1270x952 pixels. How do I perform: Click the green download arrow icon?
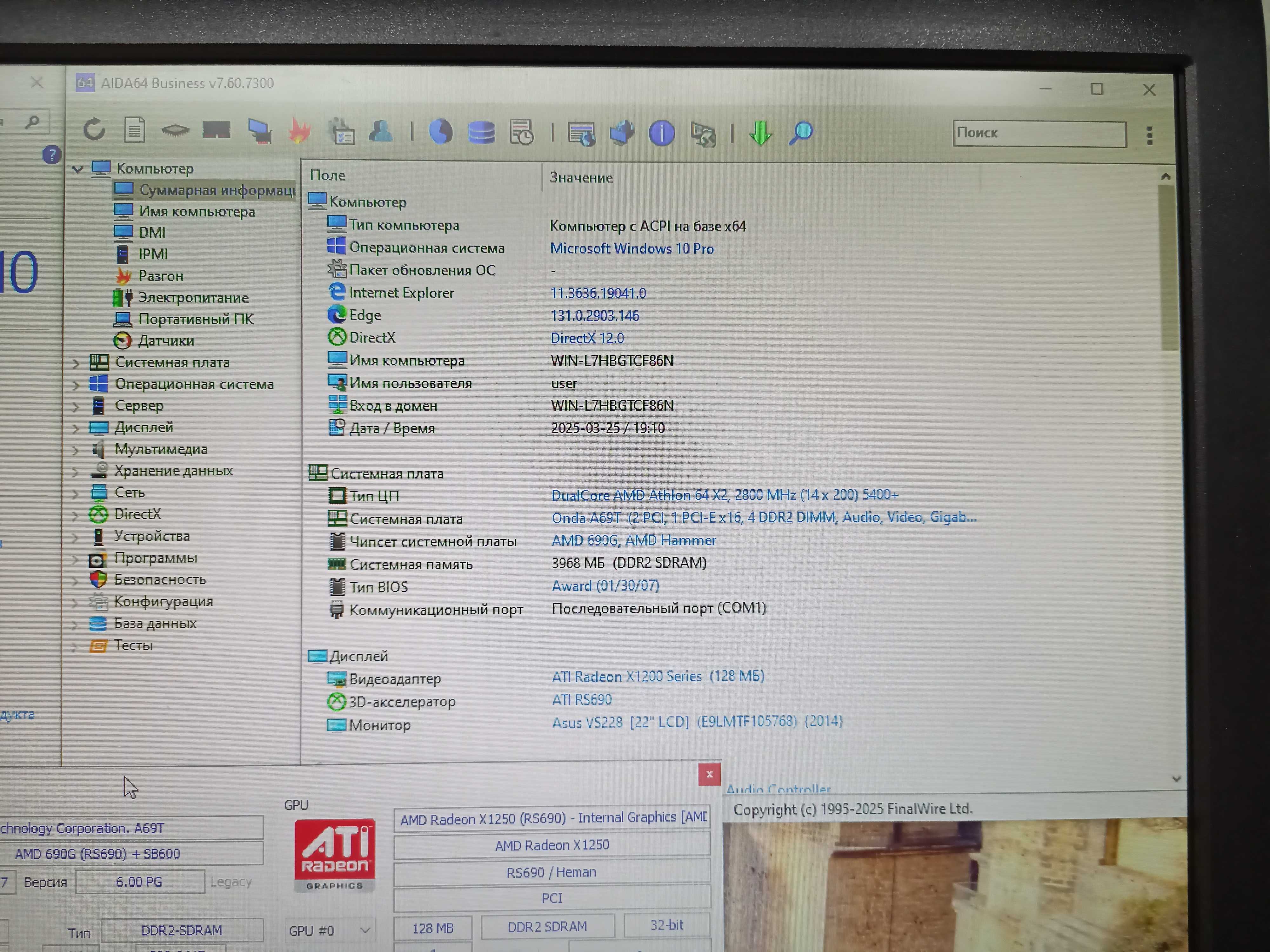coord(761,133)
